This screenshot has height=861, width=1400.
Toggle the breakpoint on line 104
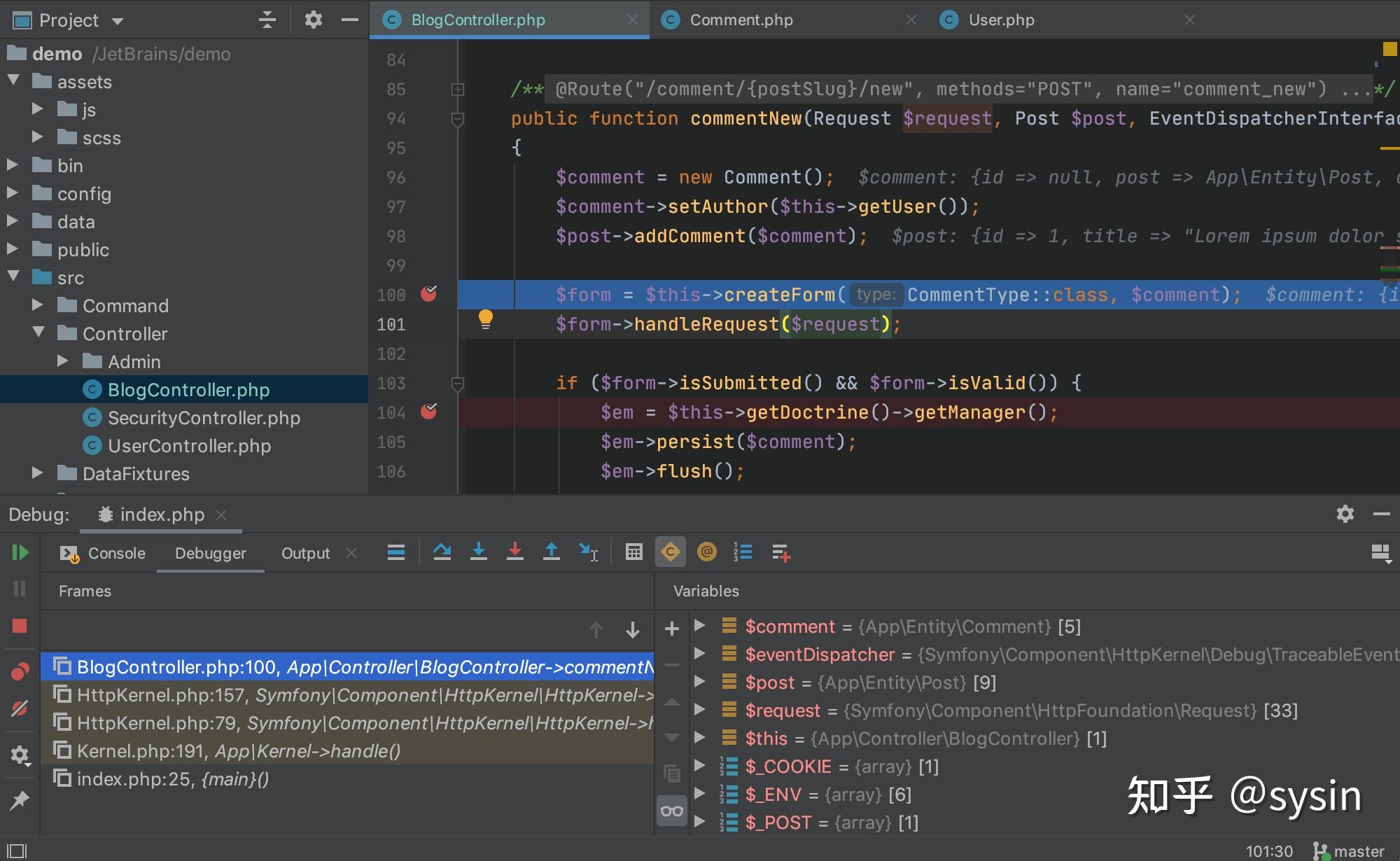pyautogui.click(x=429, y=412)
